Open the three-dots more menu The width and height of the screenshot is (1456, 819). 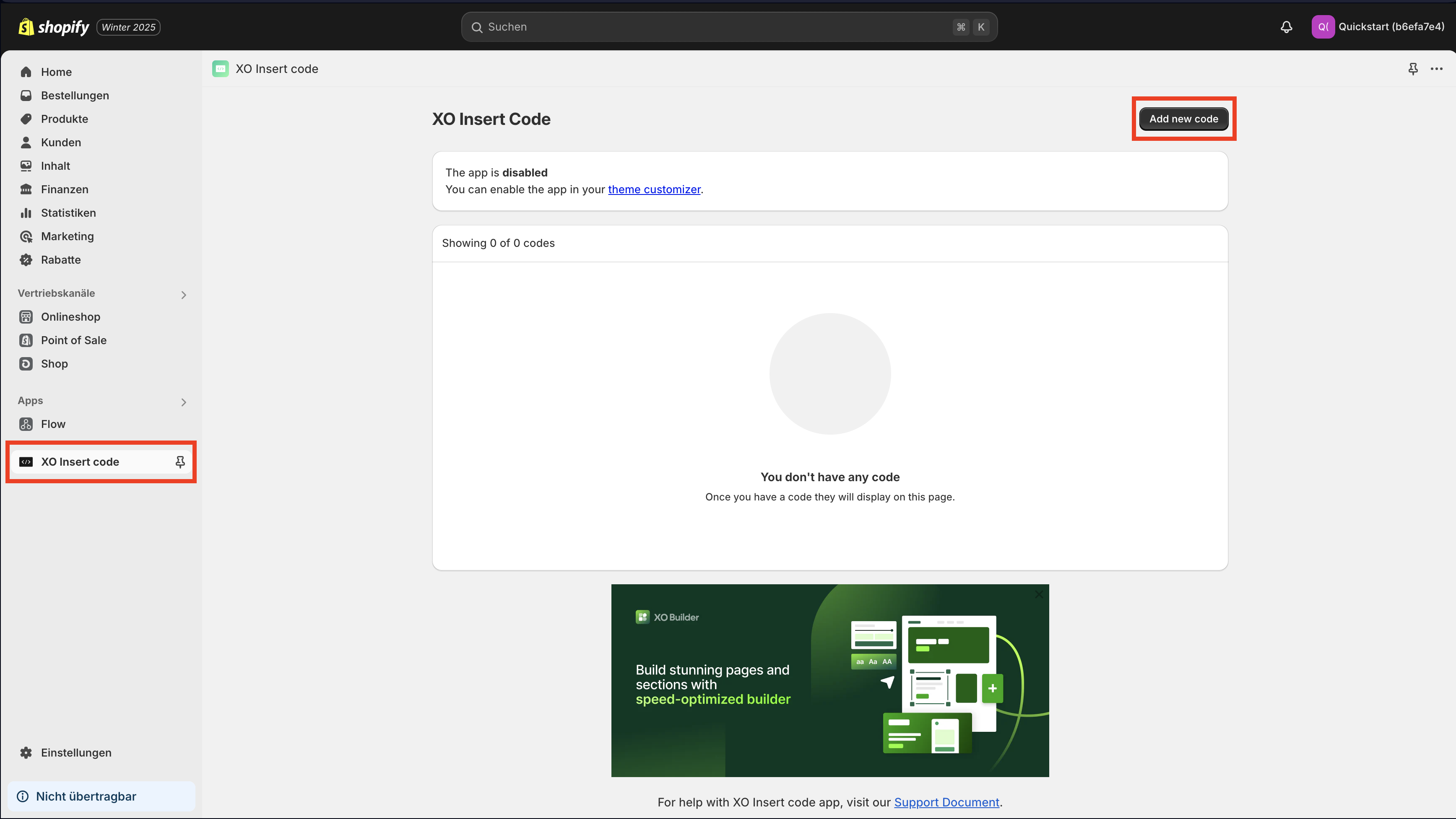tap(1436, 69)
